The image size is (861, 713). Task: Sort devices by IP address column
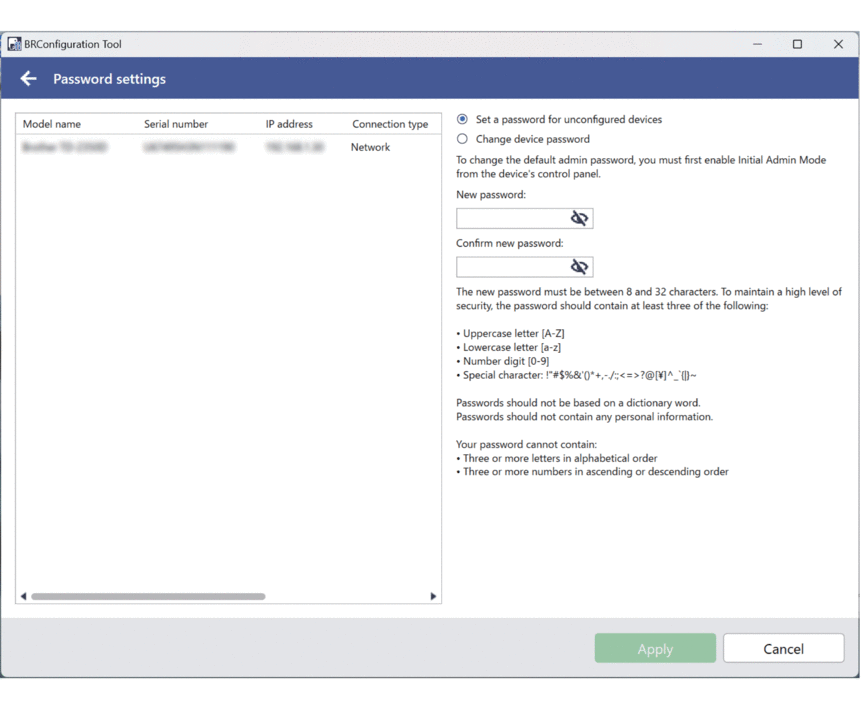[x=289, y=124]
